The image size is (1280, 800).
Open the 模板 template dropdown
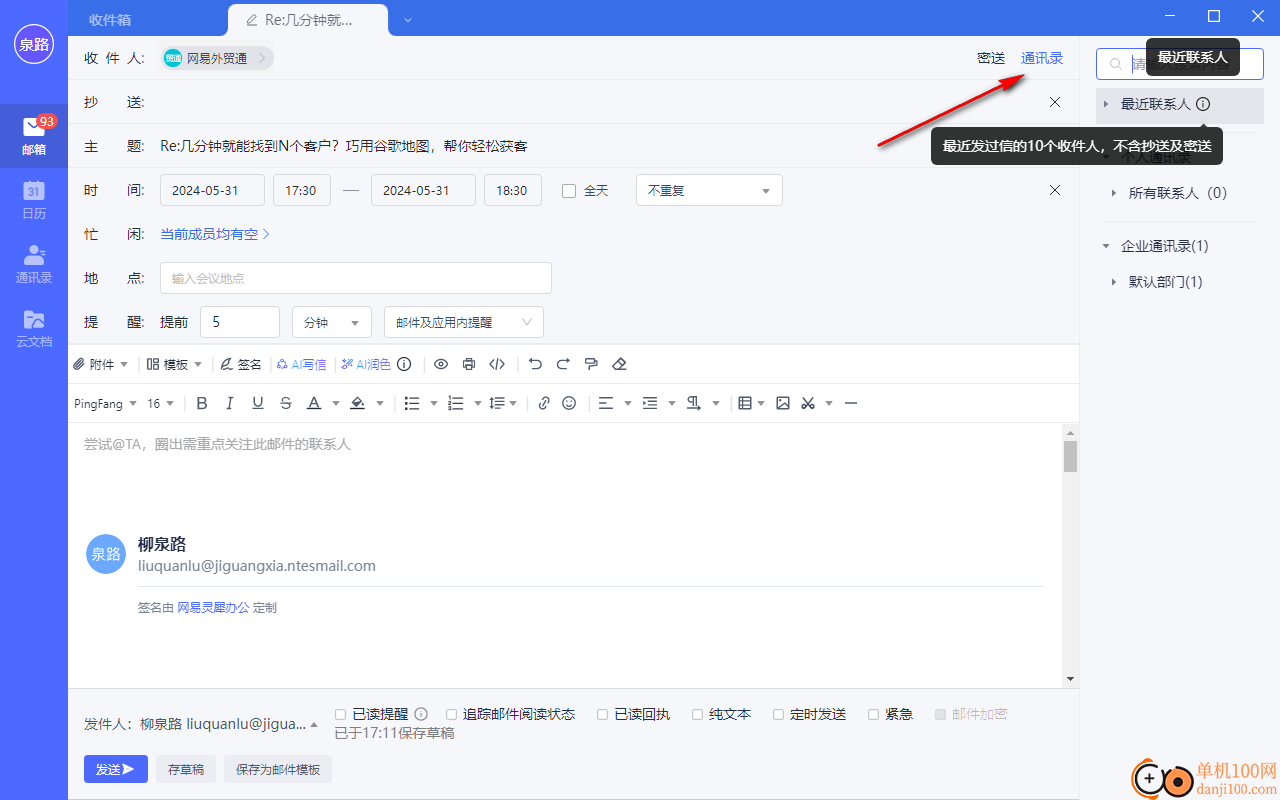click(x=174, y=364)
